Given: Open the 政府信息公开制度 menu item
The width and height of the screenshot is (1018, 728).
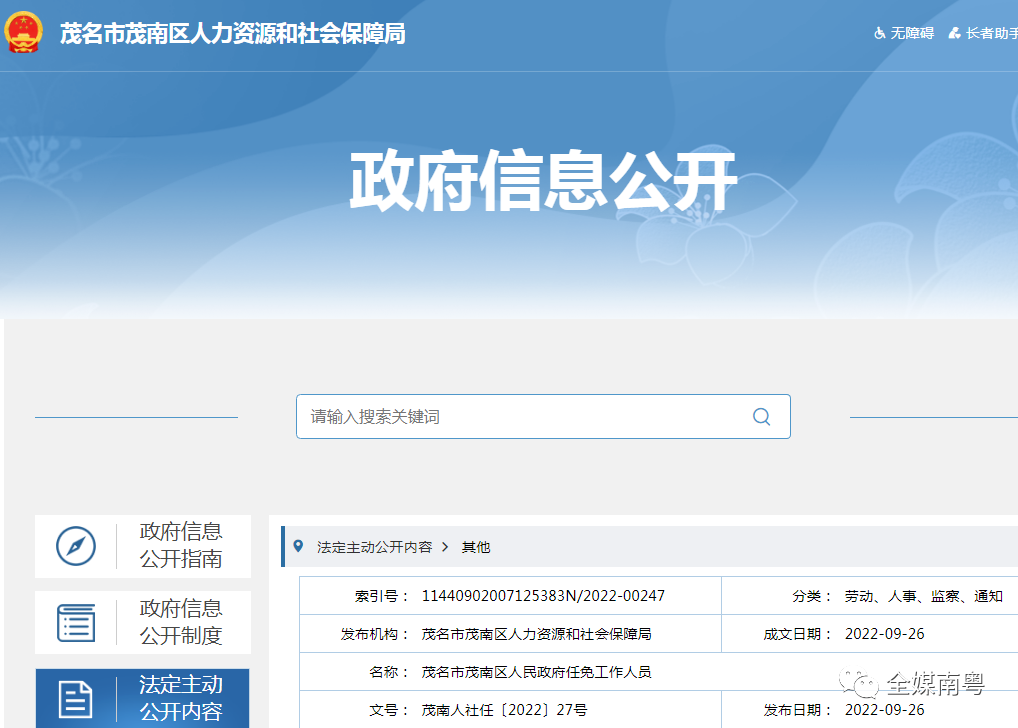Looking at the screenshot, I should click(x=143, y=622).
